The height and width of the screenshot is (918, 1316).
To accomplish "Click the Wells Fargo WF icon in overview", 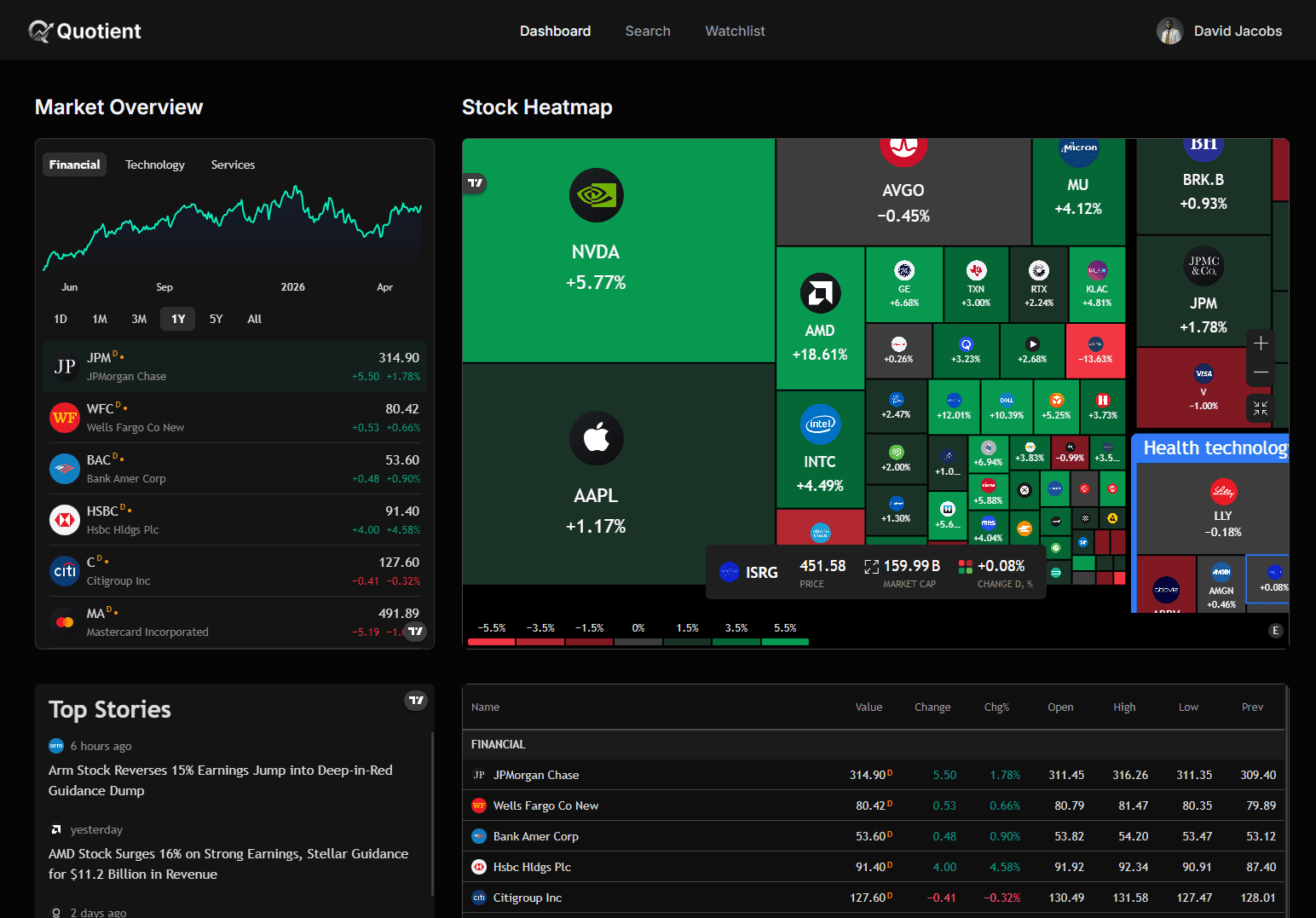I will pos(65,418).
